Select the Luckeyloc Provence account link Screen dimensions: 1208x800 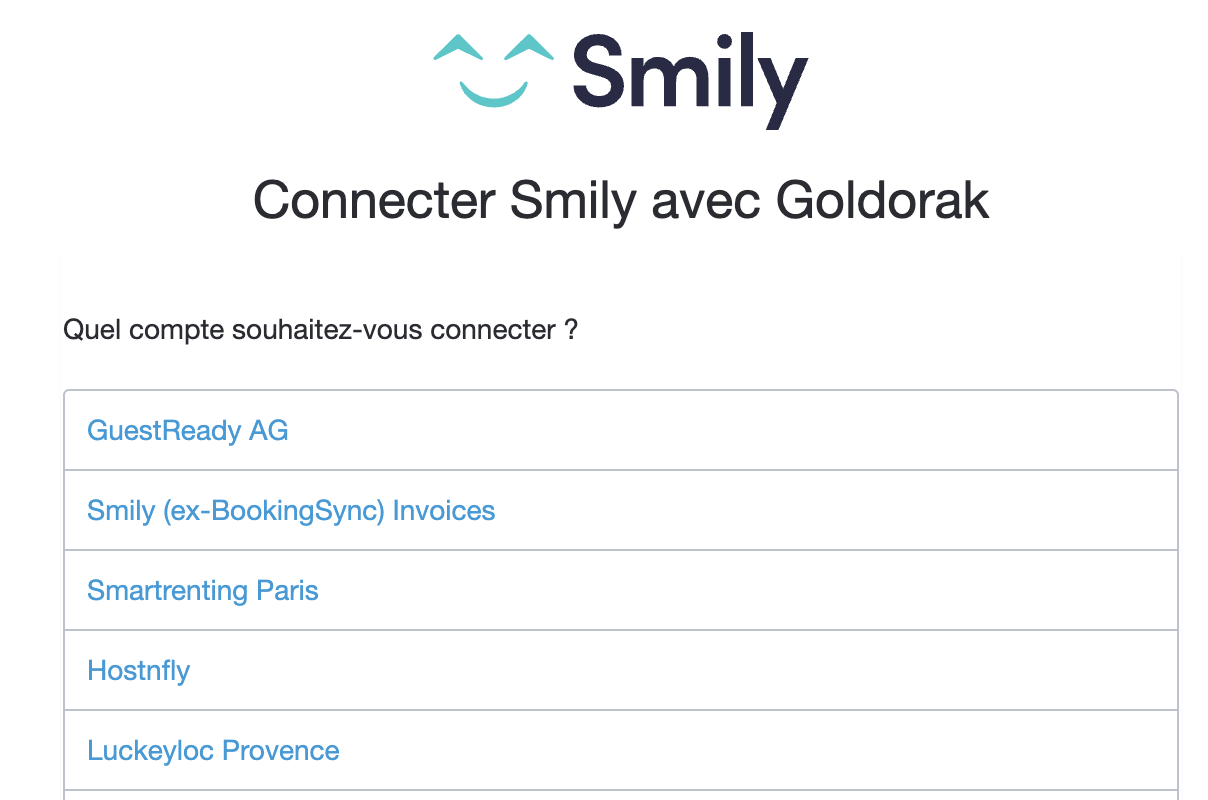coord(213,750)
